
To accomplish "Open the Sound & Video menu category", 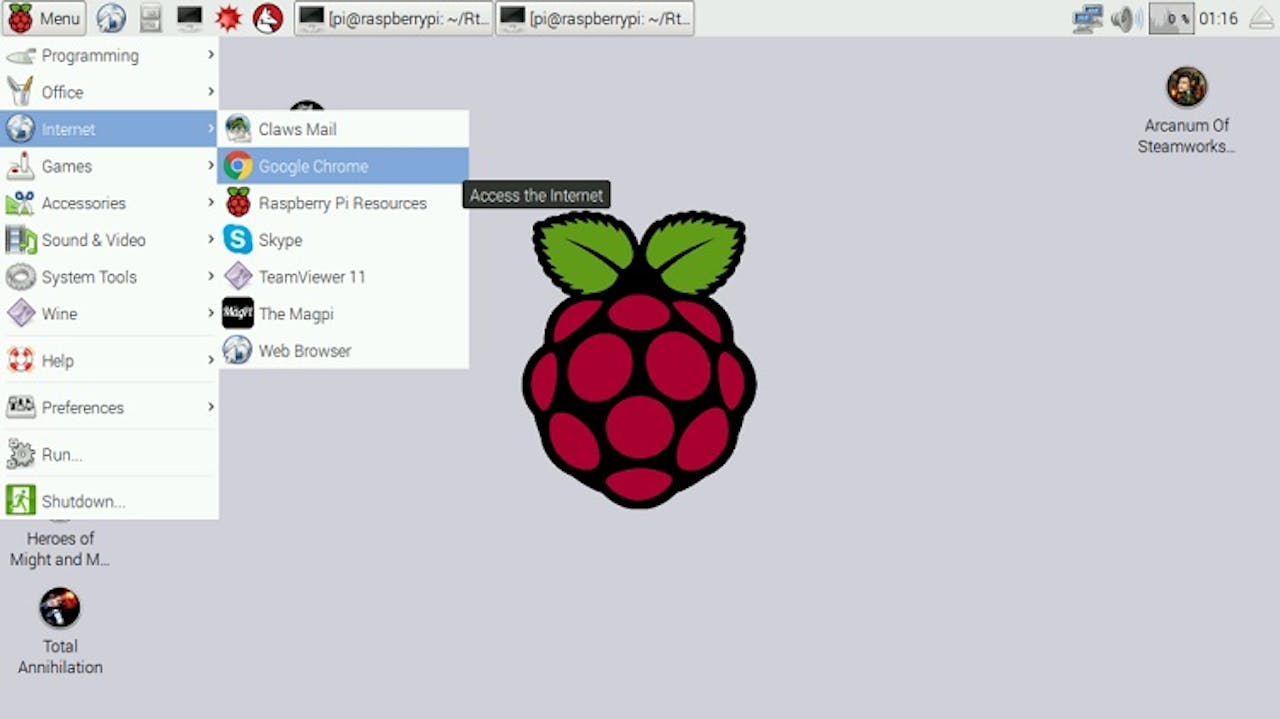I will (x=109, y=240).
